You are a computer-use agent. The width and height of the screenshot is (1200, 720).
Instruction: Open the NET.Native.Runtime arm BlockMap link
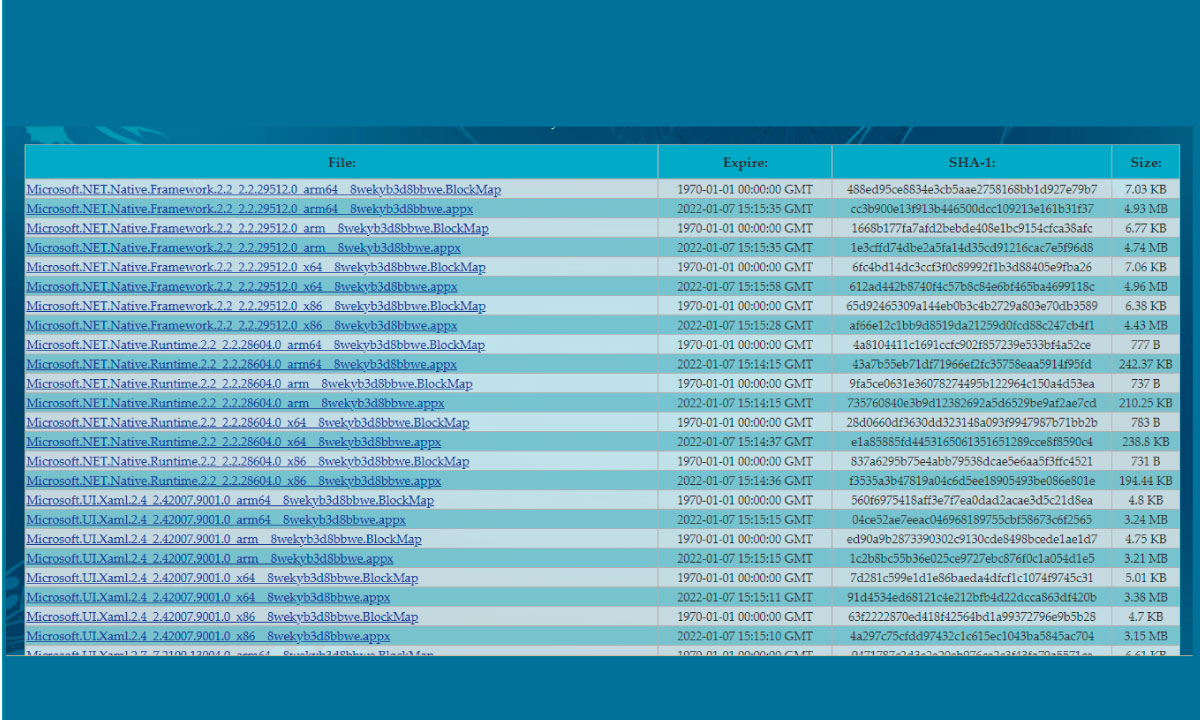(x=250, y=384)
